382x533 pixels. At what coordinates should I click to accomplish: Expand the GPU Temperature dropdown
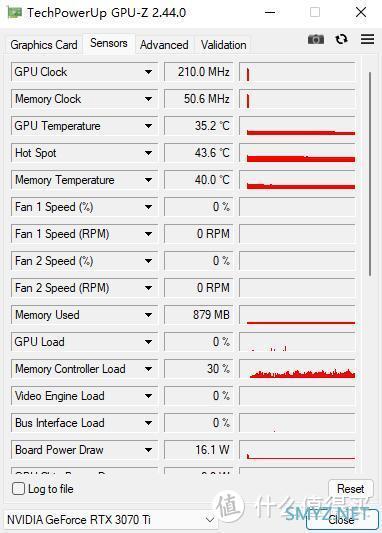148,126
